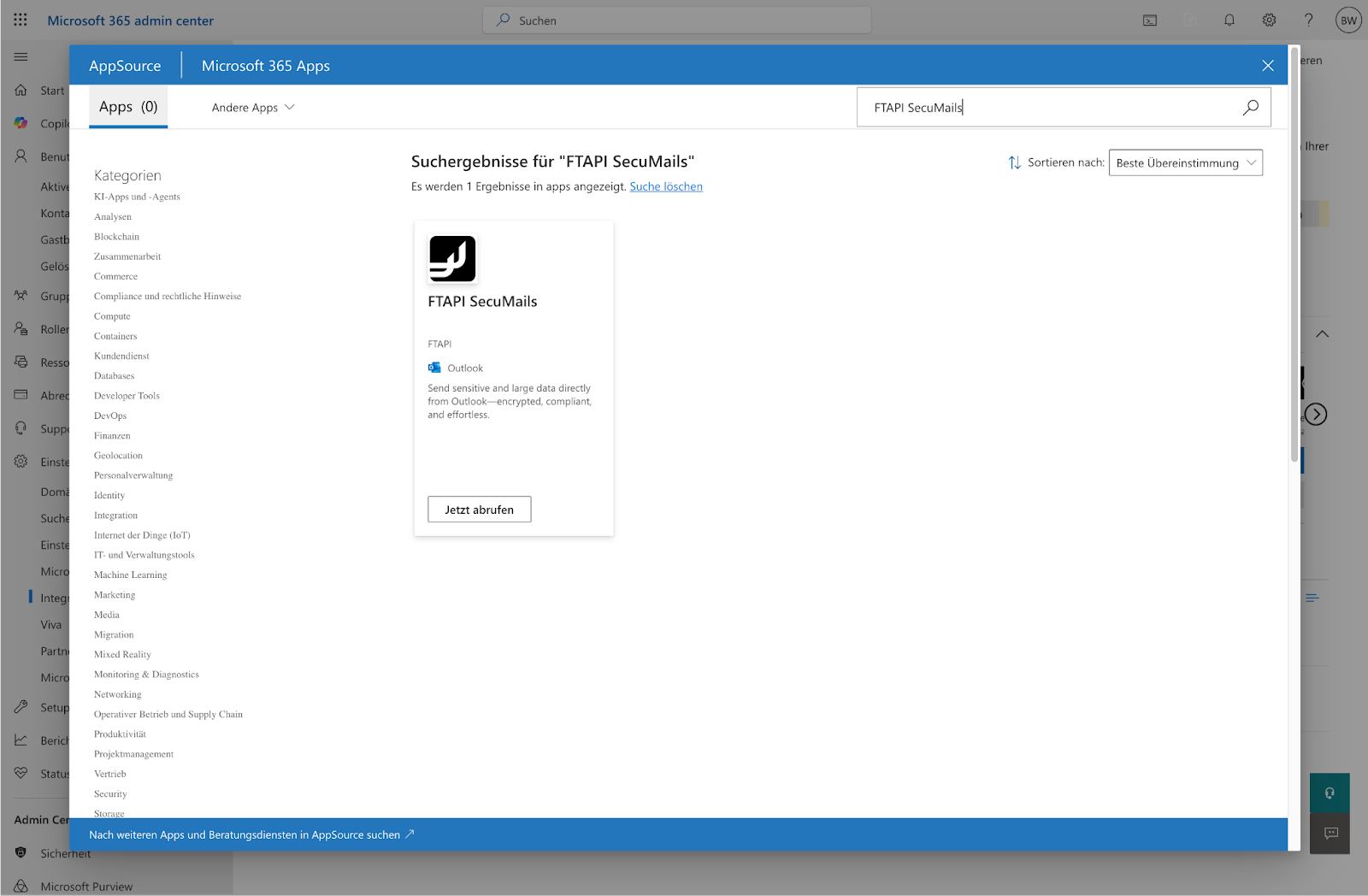The height and width of the screenshot is (896, 1368).
Task: Click the external link arrow in footer bar
Action: tap(410, 834)
